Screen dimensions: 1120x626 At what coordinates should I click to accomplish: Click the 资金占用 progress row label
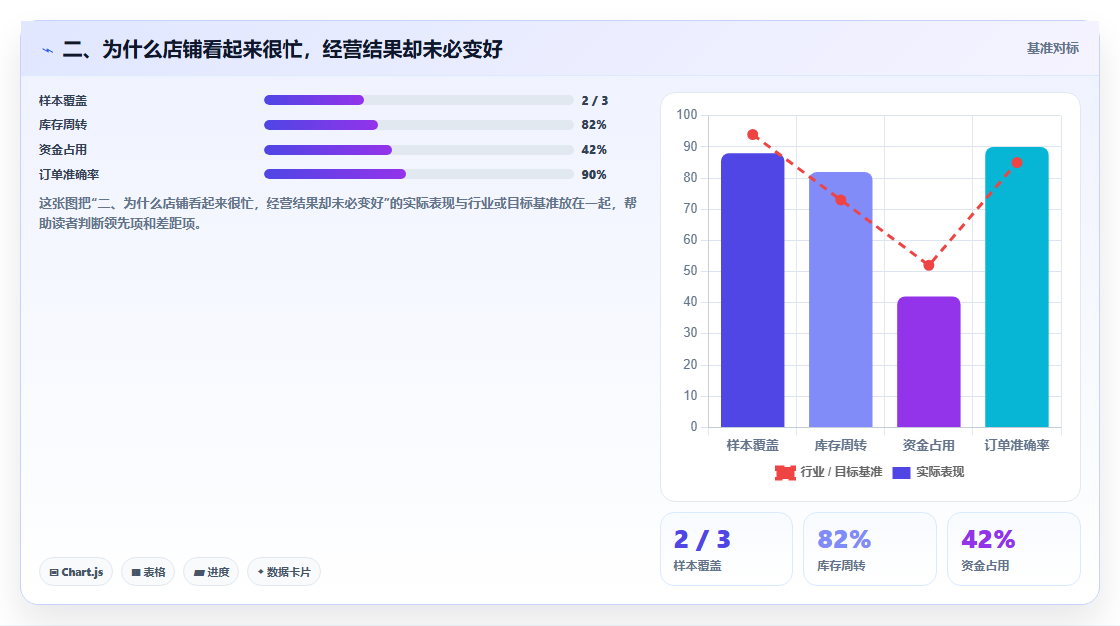point(63,150)
